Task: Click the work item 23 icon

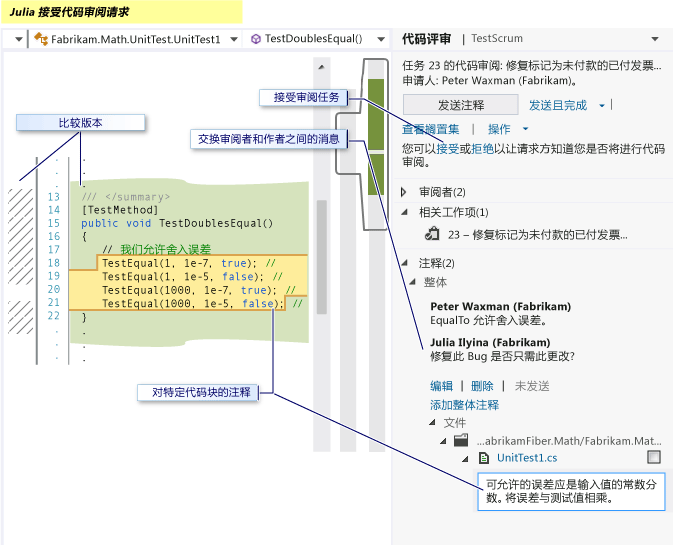Action: [x=432, y=234]
